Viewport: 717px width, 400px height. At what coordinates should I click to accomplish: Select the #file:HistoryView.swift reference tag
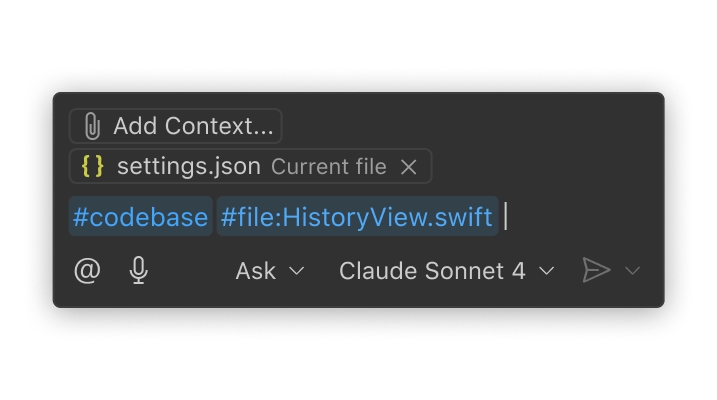point(356,217)
